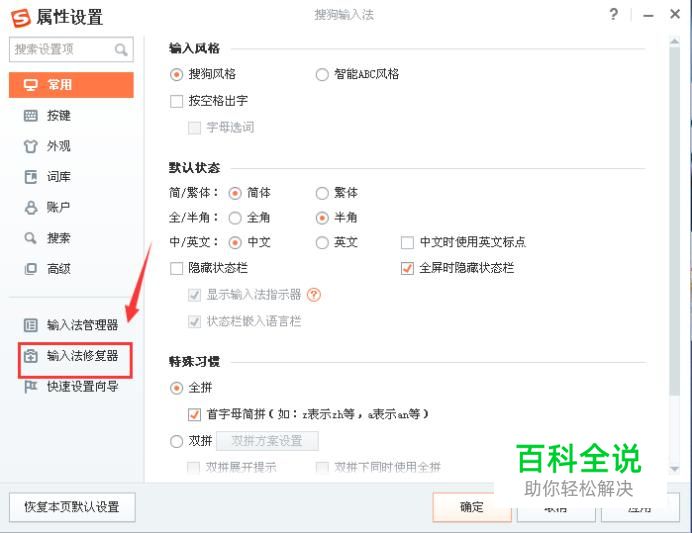Close the 属性设置 window
The height and width of the screenshot is (533, 692).
pyautogui.click(x=675, y=15)
